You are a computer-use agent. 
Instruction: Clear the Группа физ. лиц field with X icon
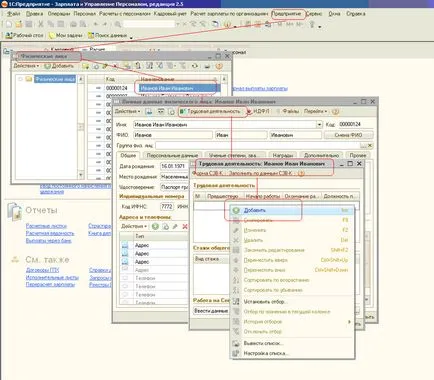click(x=370, y=146)
